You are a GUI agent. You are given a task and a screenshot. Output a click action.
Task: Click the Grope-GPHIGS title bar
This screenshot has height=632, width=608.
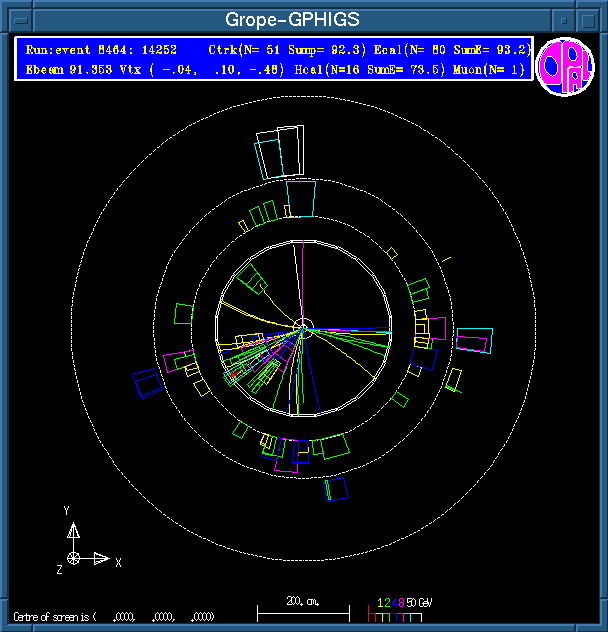click(x=292, y=19)
